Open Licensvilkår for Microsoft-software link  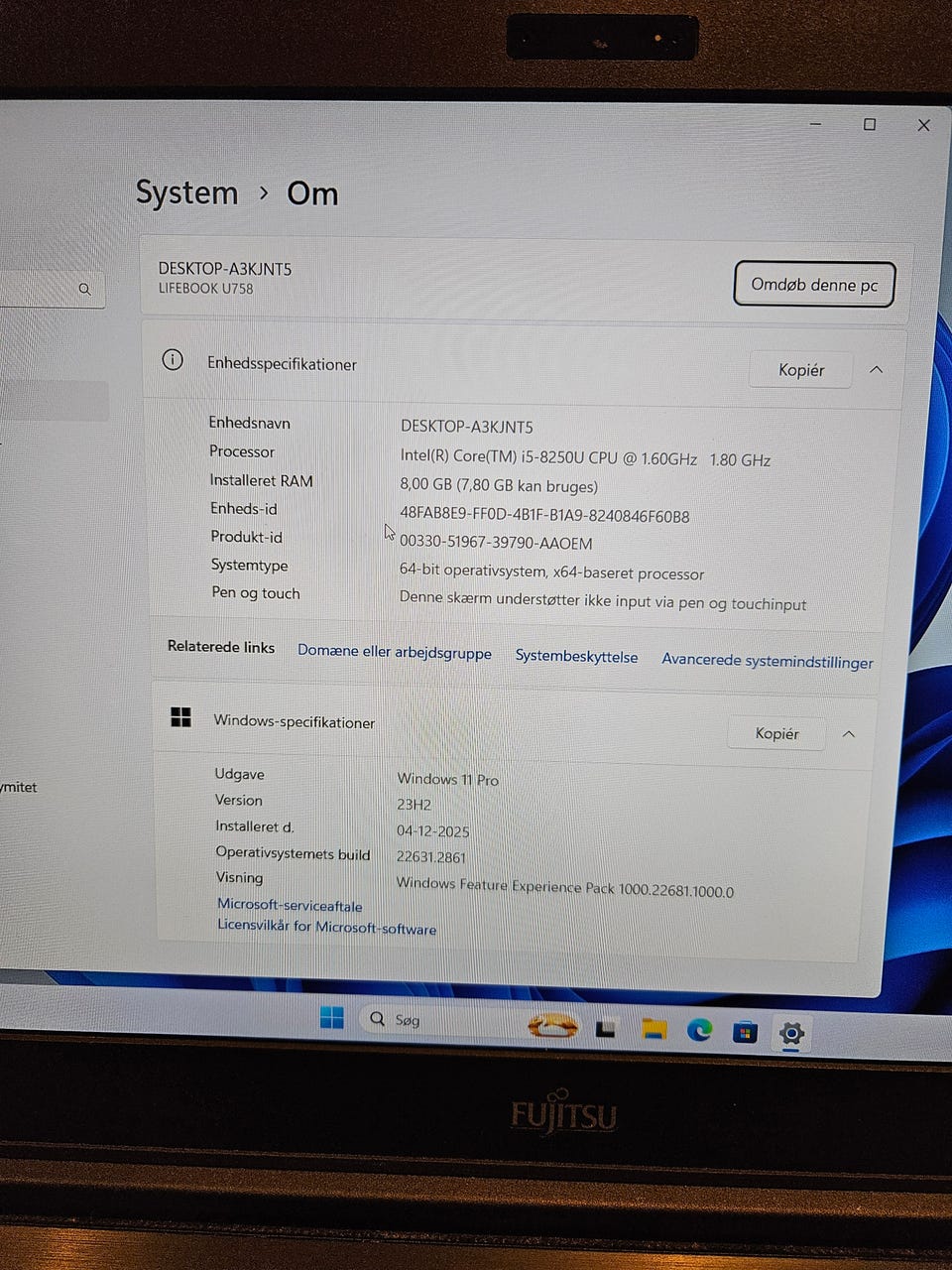[326, 927]
